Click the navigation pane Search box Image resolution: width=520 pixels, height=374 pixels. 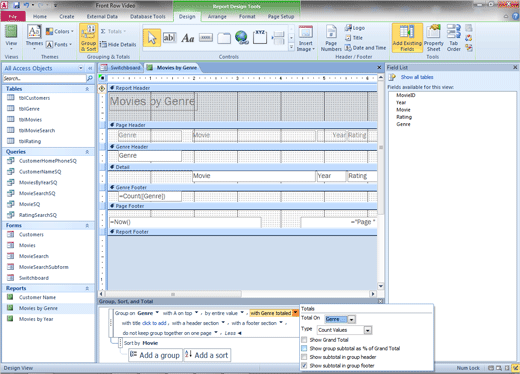click(45, 79)
